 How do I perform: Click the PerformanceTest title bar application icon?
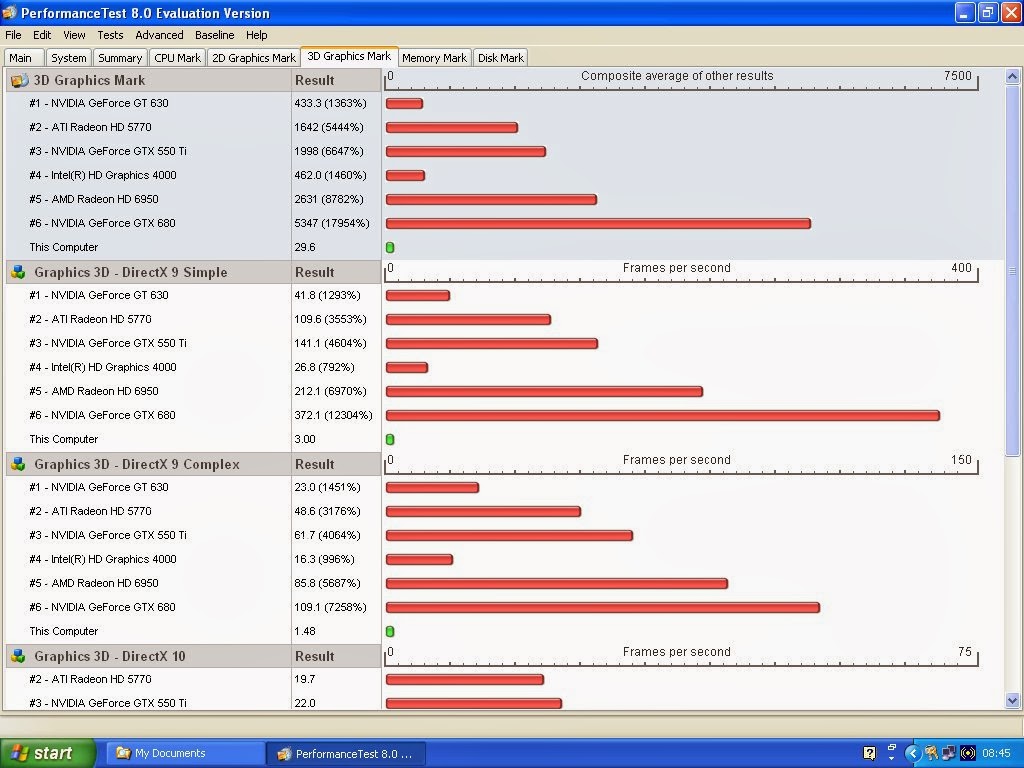pyautogui.click(x=10, y=12)
